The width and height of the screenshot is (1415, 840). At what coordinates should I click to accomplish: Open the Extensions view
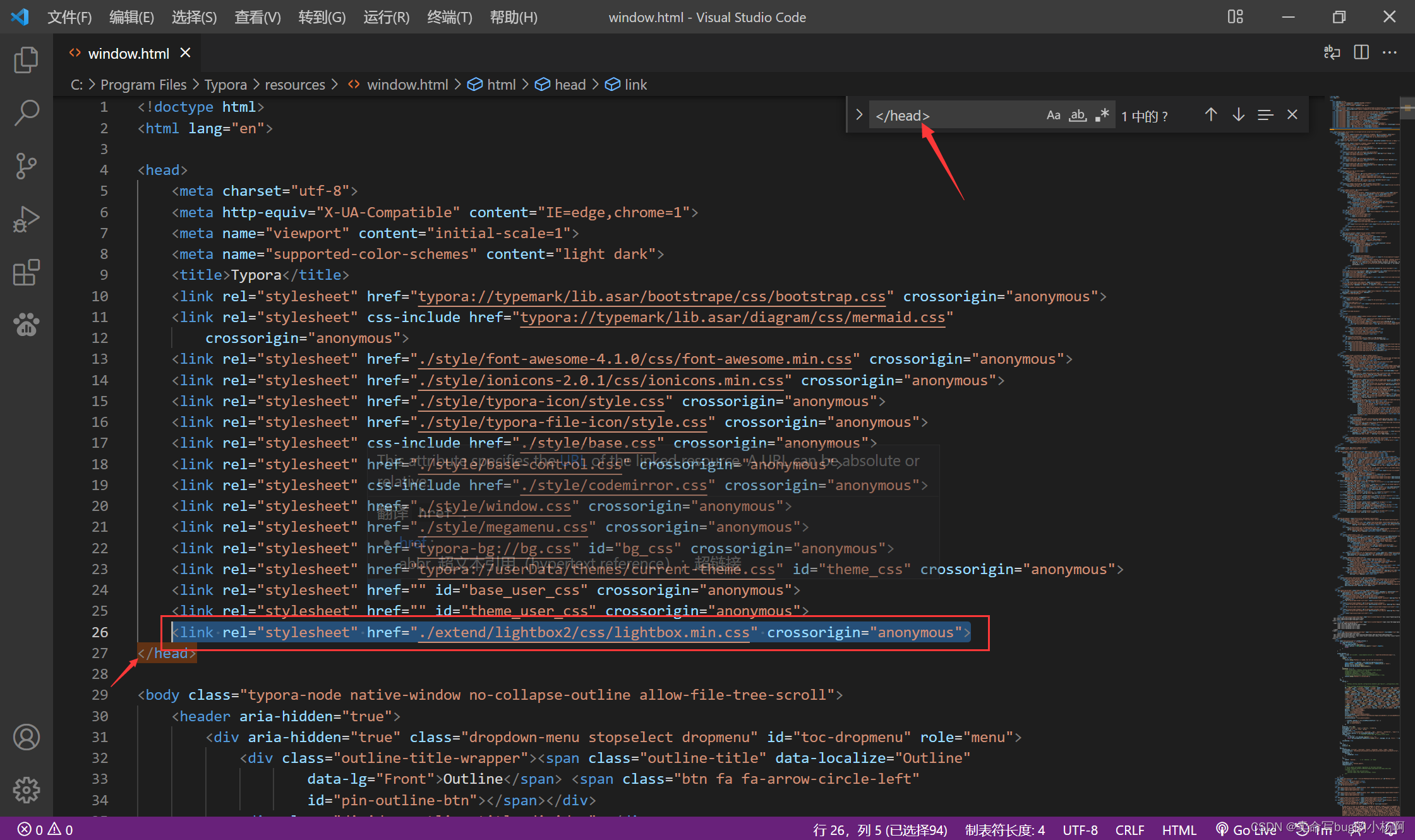click(x=26, y=273)
